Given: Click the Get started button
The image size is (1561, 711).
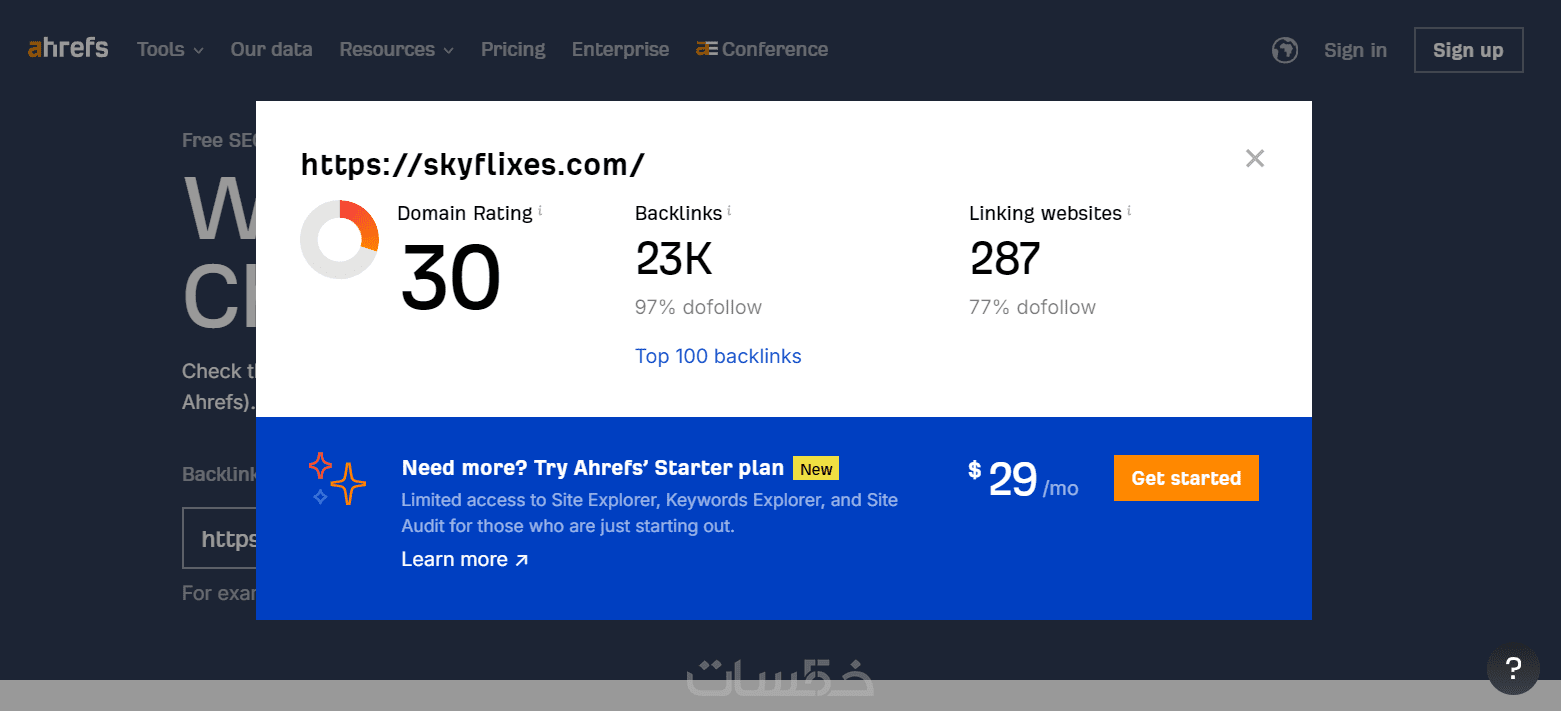Looking at the screenshot, I should pos(1186,478).
